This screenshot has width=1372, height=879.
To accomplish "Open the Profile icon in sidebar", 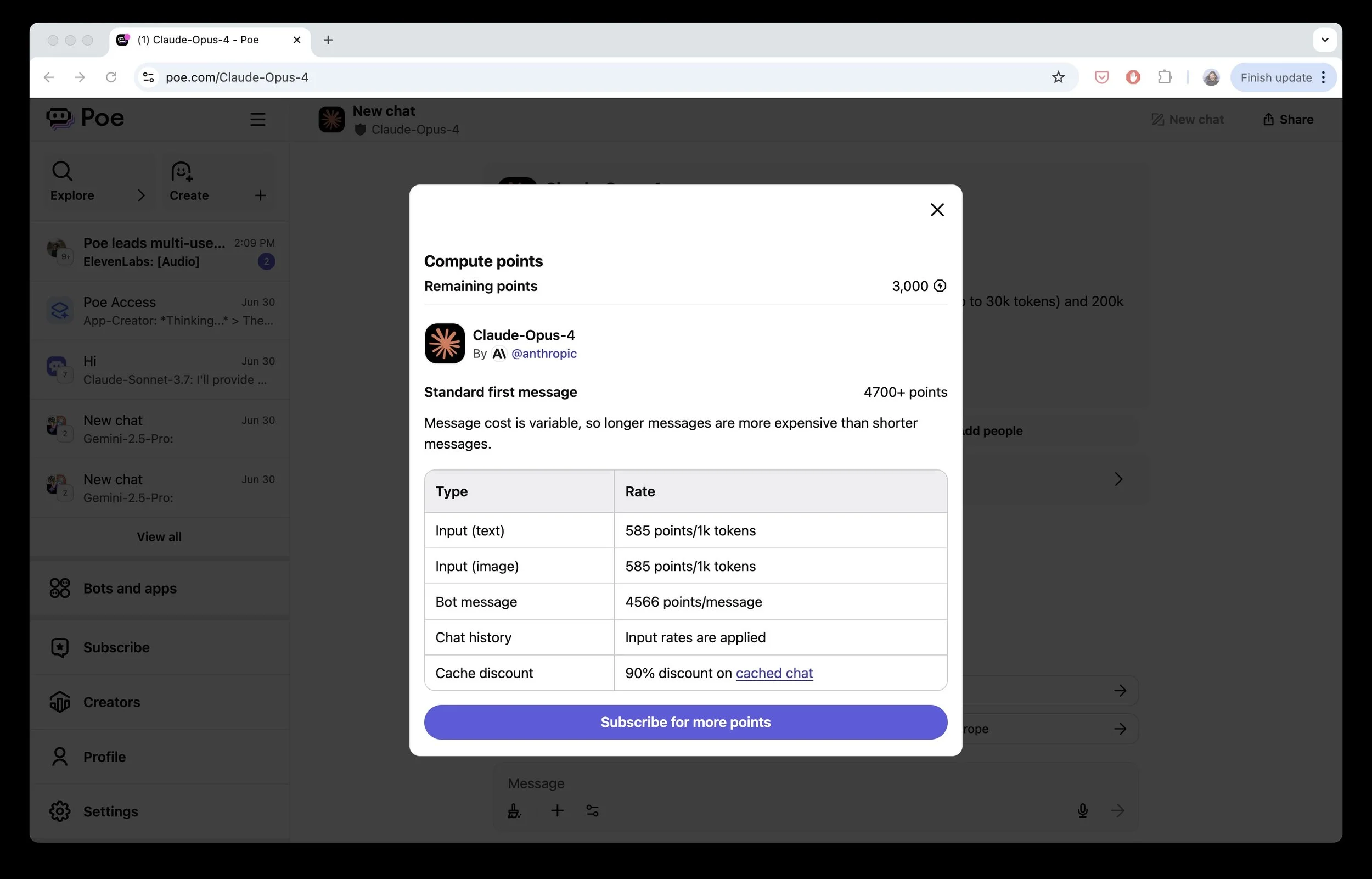I will (60, 757).
